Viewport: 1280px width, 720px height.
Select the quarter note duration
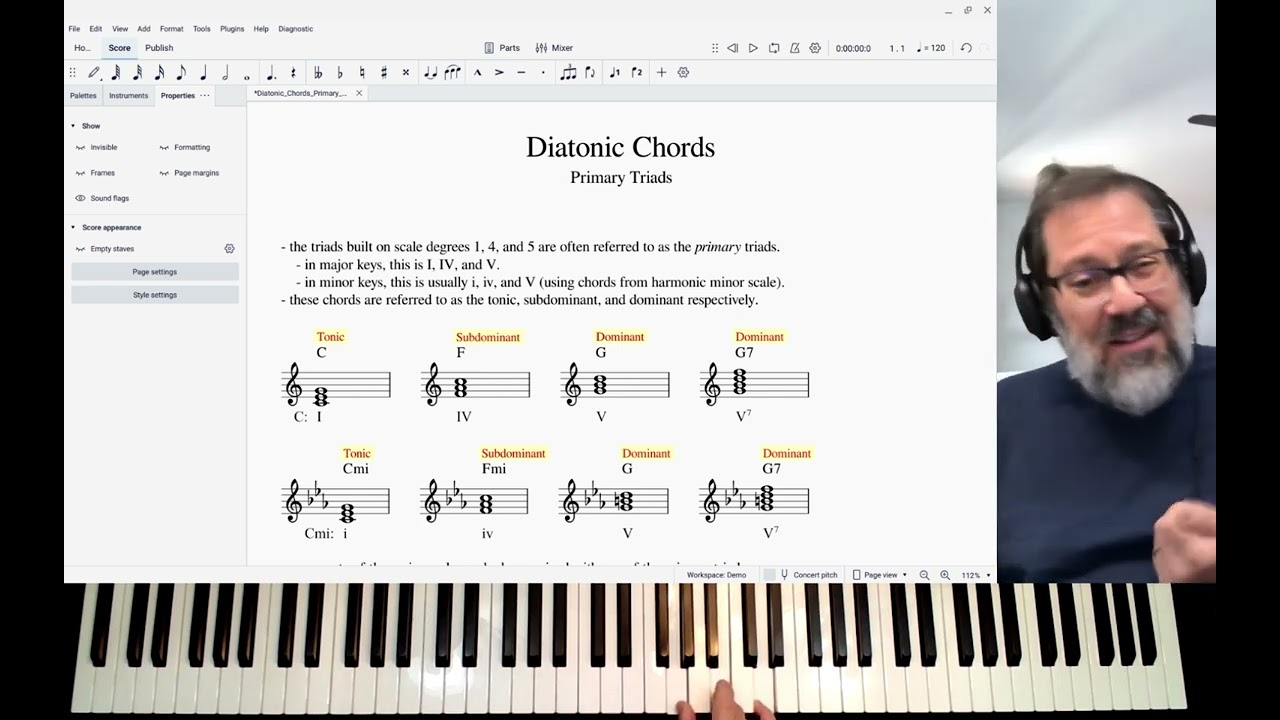(203, 72)
